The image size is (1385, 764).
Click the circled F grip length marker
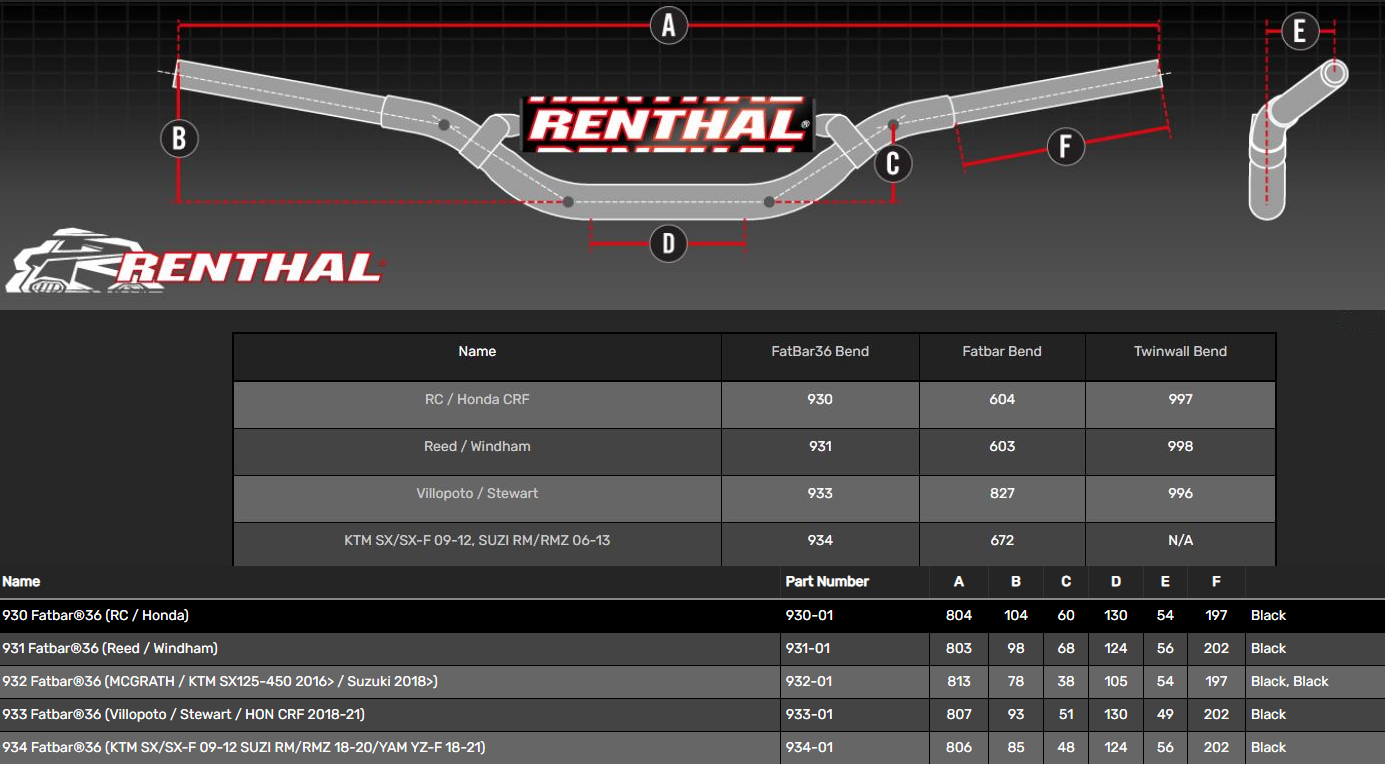pyautogui.click(x=1065, y=147)
